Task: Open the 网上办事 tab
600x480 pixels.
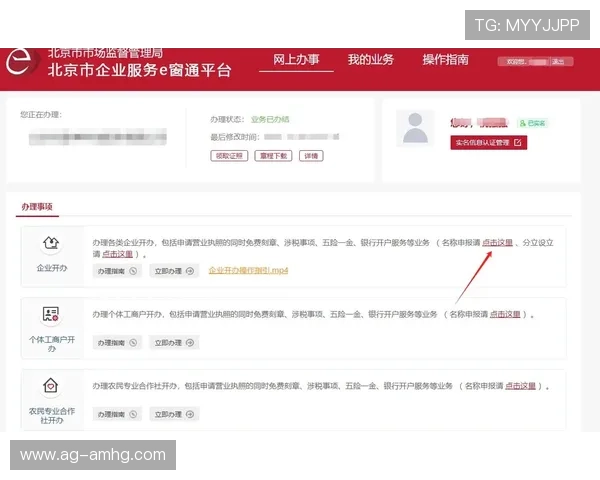Action: (x=296, y=60)
